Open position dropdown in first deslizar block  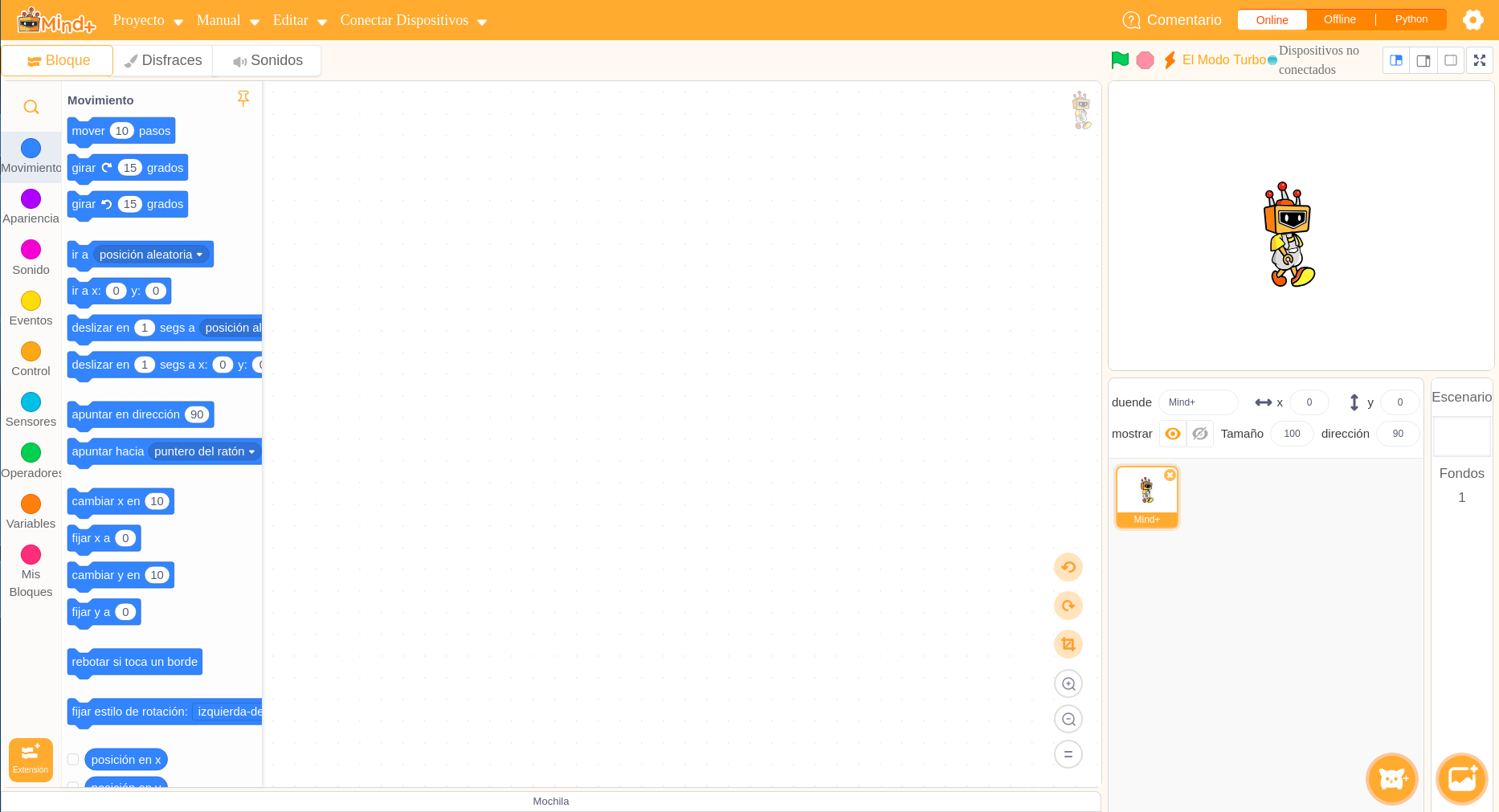tap(231, 328)
